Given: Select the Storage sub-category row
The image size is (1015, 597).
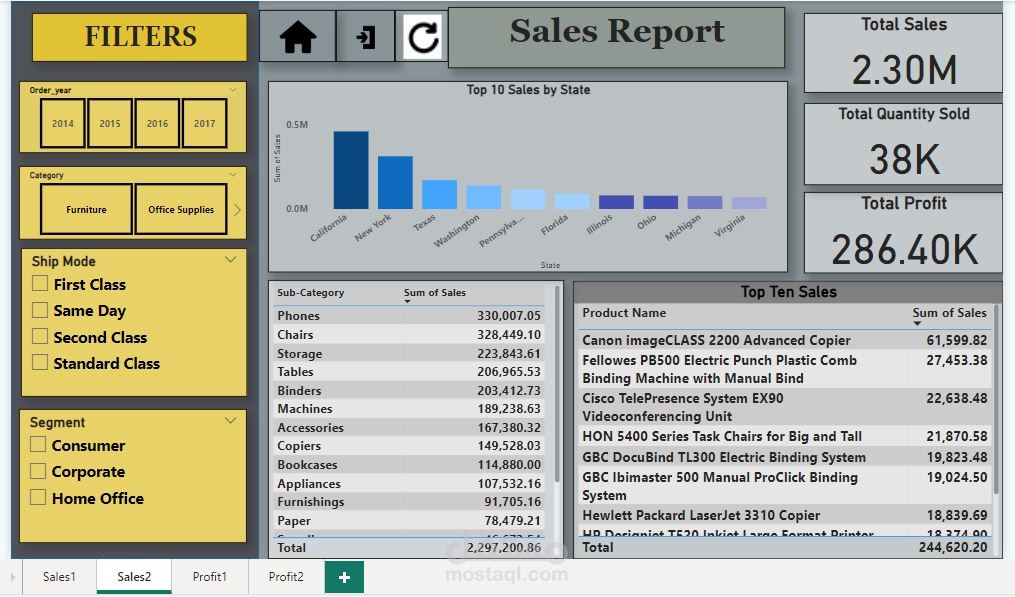Looking at the screenshot, I should 409,353.
